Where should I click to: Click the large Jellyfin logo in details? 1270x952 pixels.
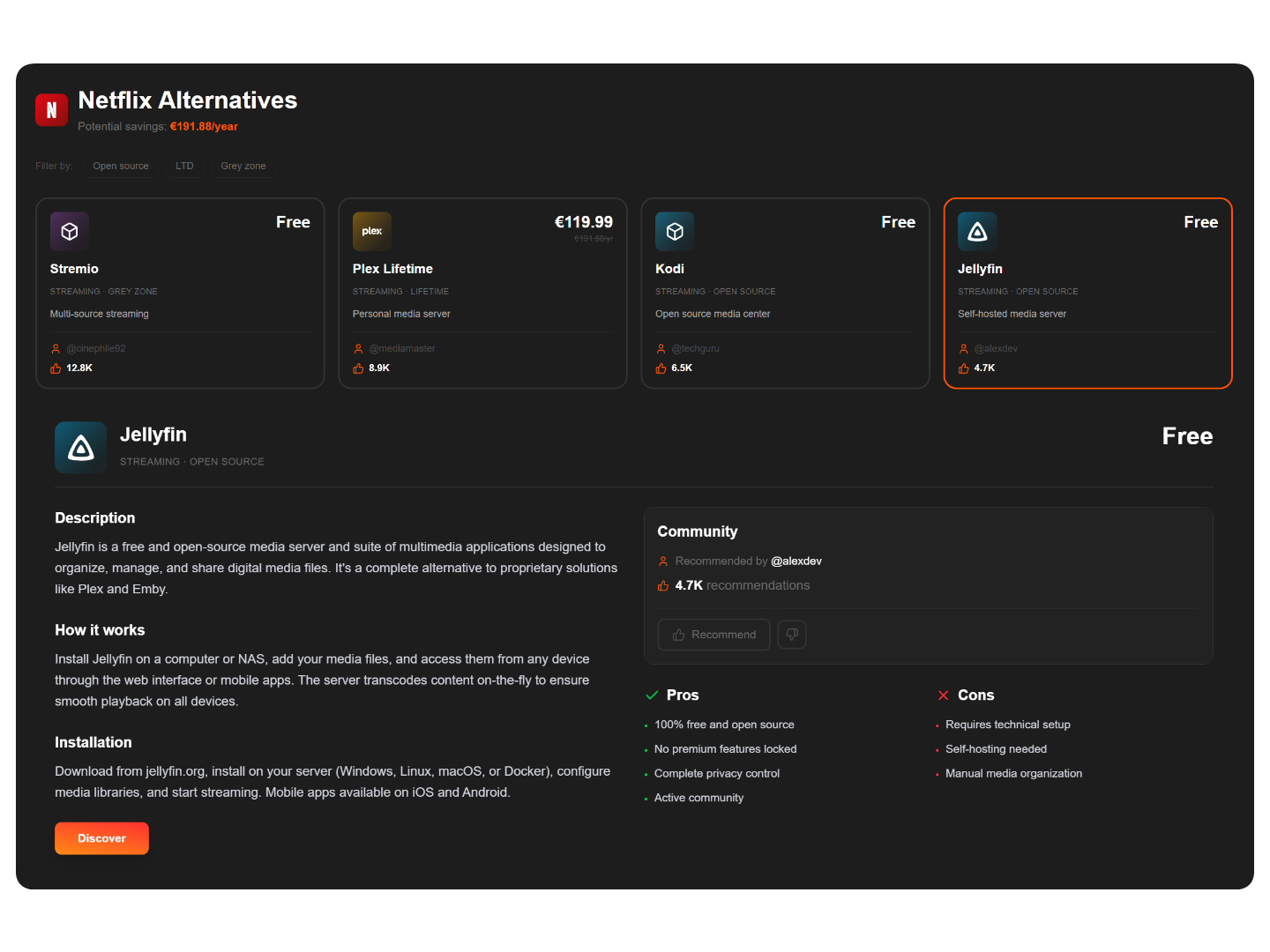[x=81, y=448]
